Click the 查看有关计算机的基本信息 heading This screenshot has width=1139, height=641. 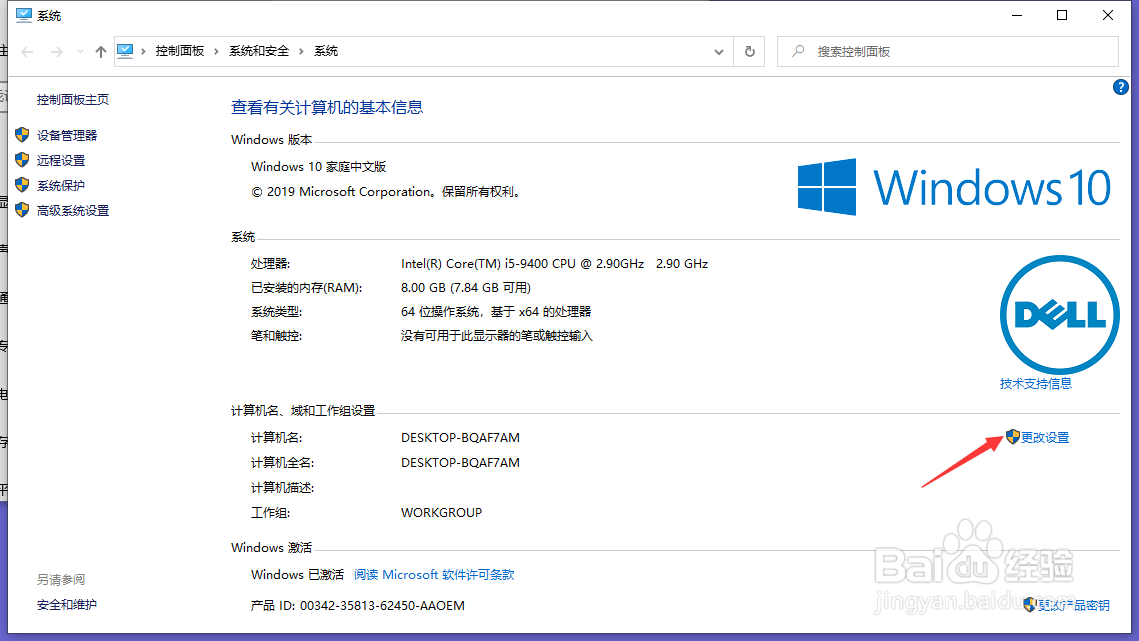tap(327, 108)
